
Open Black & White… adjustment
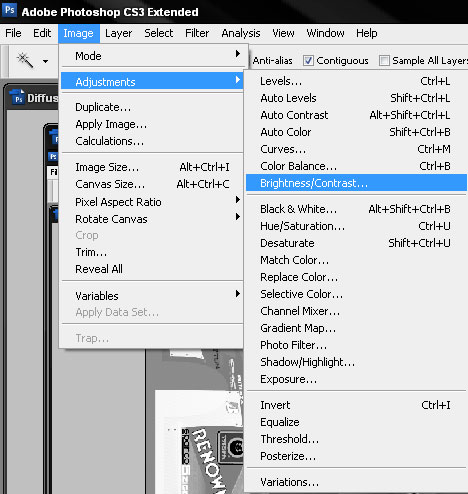(356, 209)
